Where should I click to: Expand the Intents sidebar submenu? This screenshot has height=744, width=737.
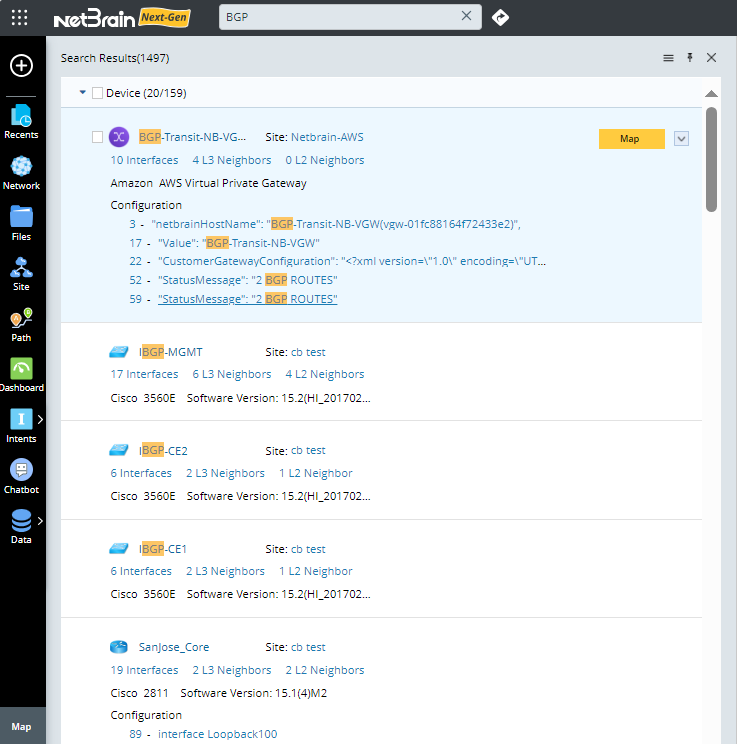pos(40,419)
